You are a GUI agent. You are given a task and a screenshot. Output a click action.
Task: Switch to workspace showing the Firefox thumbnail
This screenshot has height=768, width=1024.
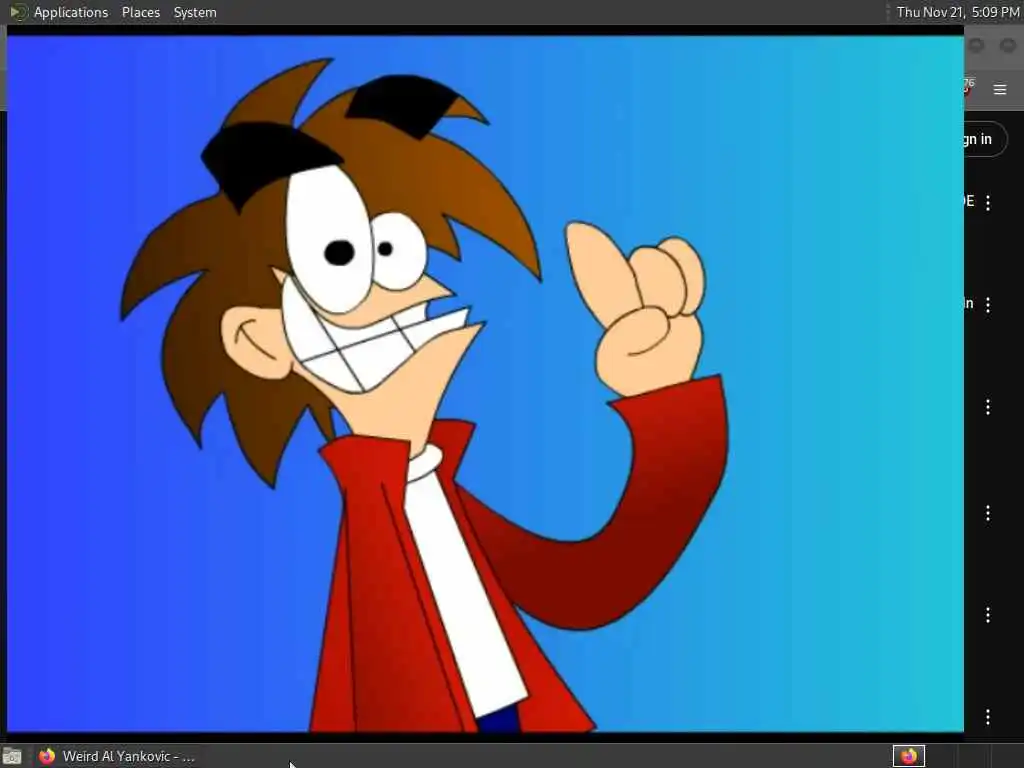pos(908,756)
